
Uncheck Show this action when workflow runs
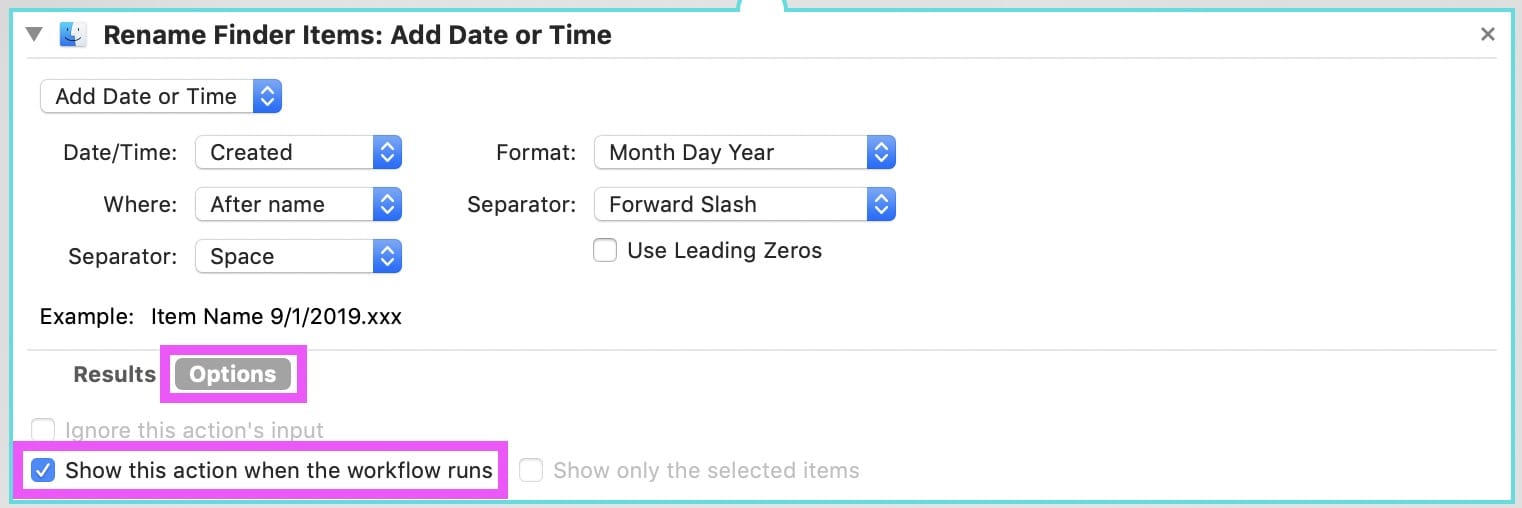coord(43,470)
